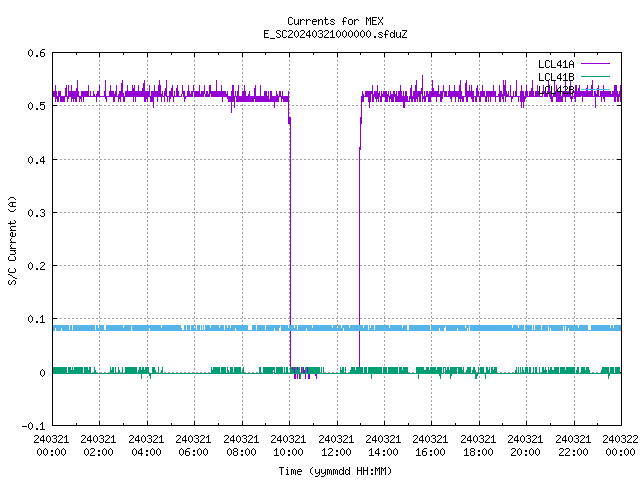Click the y-axis tick value 0.5
Screen dimensions: 640x480
coord(36,106)
